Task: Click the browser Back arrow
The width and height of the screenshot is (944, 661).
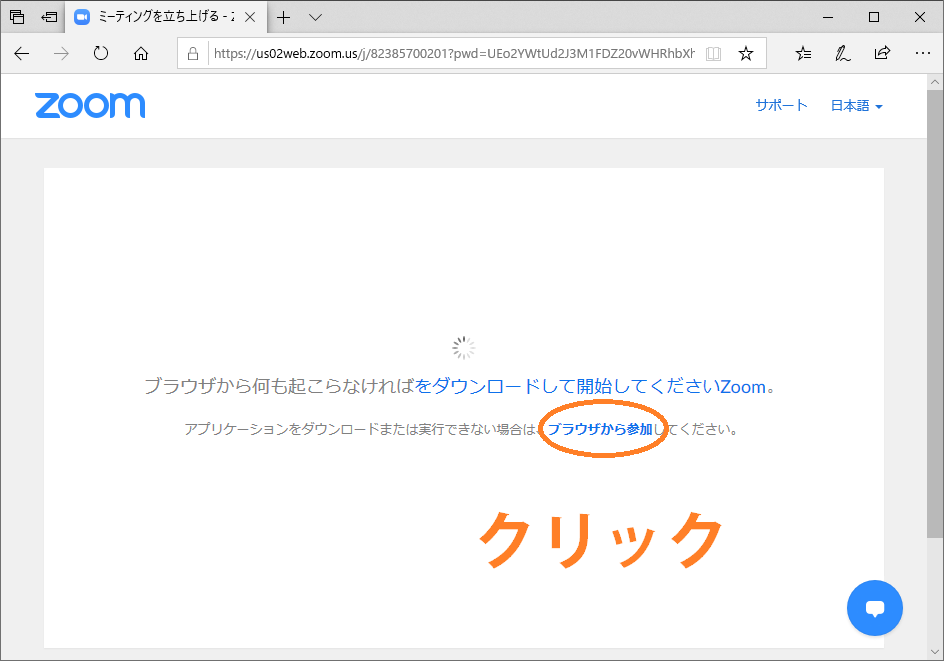Action: tap(22, 54)
